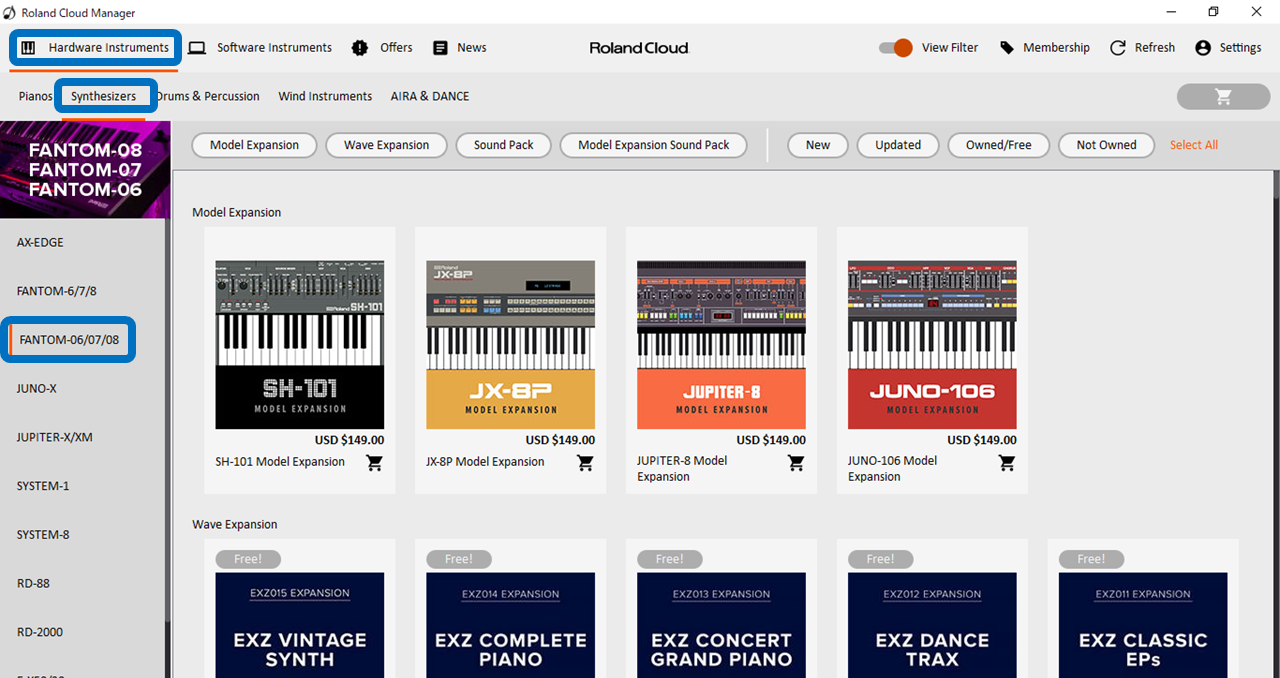This screenshot has height=678, width=1280.
Task: Click the Select All link
Action: coord(1194,145)
